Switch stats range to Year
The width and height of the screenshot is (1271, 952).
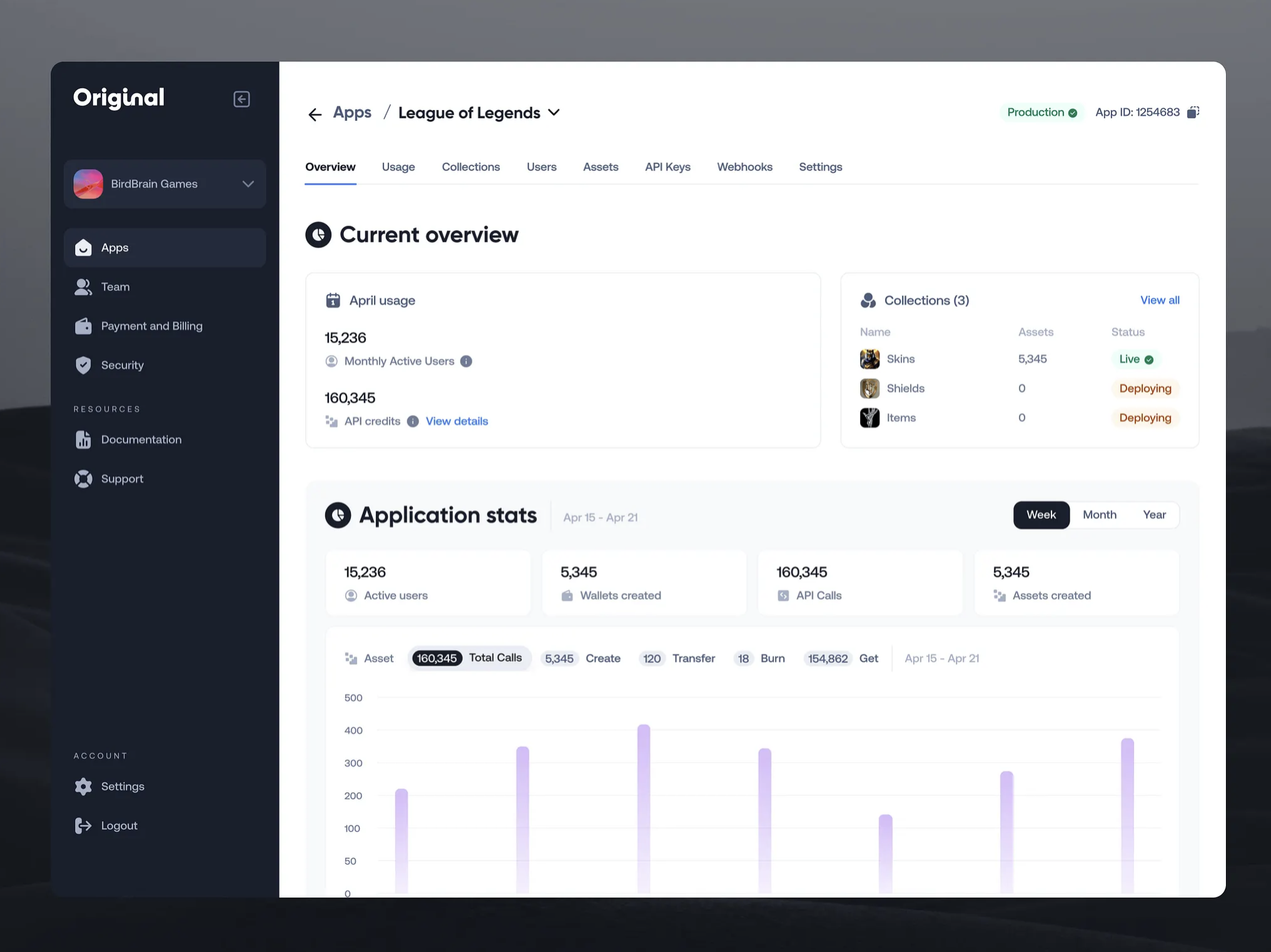[x=1154, y=515]
